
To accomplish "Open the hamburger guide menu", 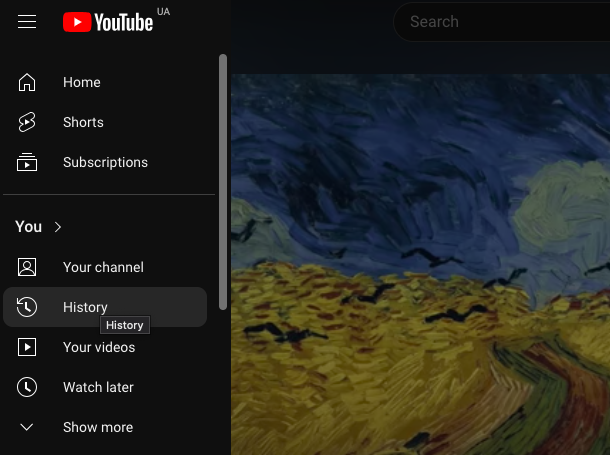I will (27, 22).
